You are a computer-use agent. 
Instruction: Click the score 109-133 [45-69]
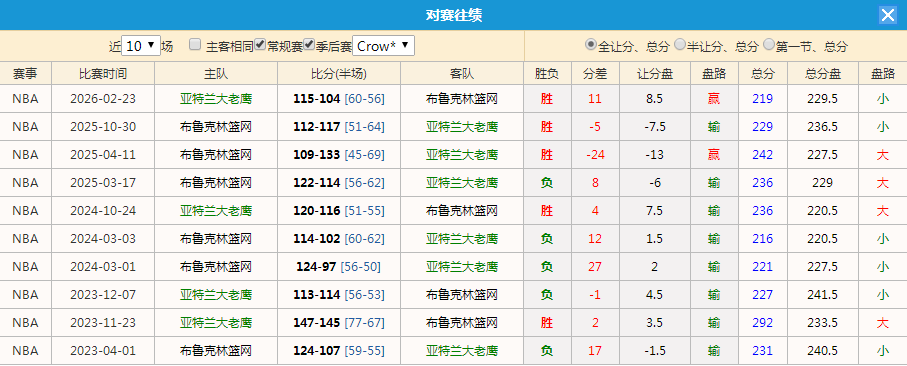click(339, 155)
